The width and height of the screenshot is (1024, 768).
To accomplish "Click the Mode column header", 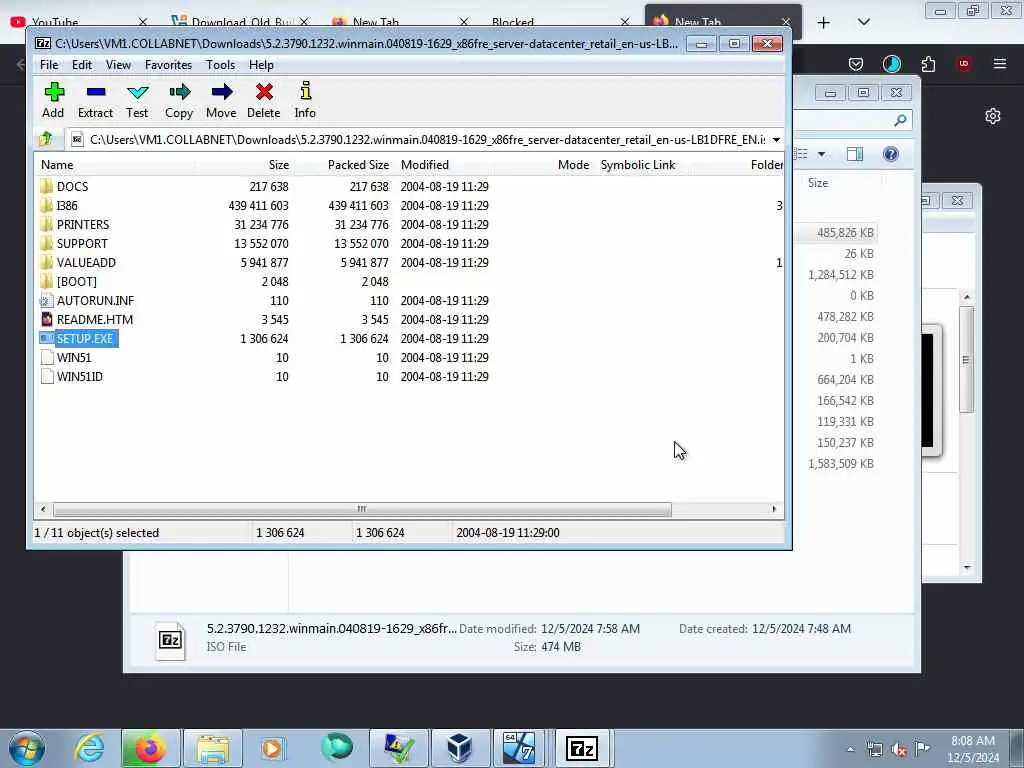I will (x=573, y=165).
